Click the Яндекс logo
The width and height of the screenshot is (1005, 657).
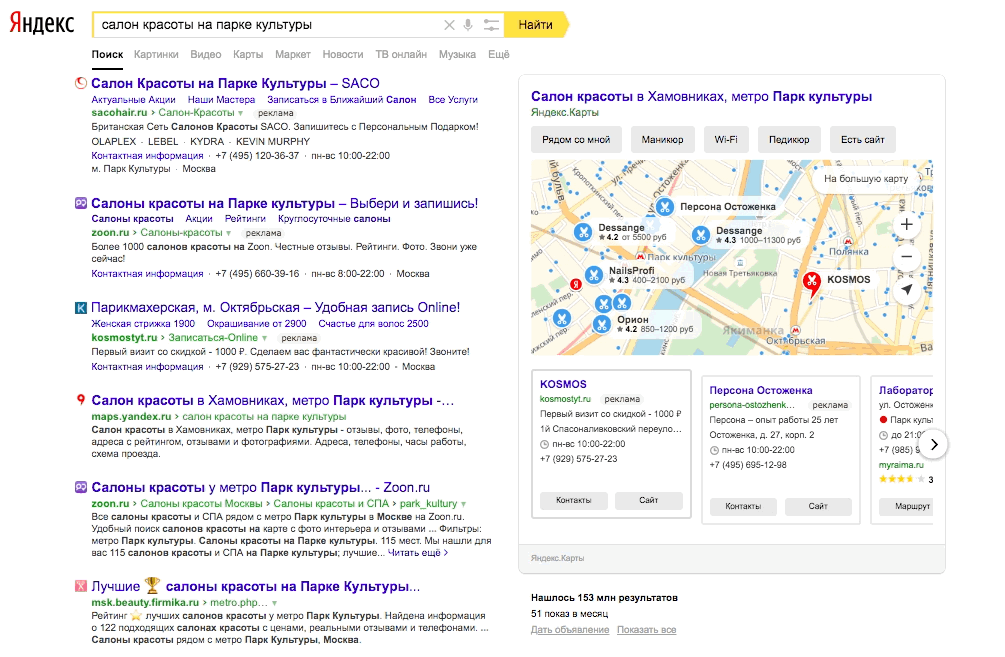(x=42, y=24)
